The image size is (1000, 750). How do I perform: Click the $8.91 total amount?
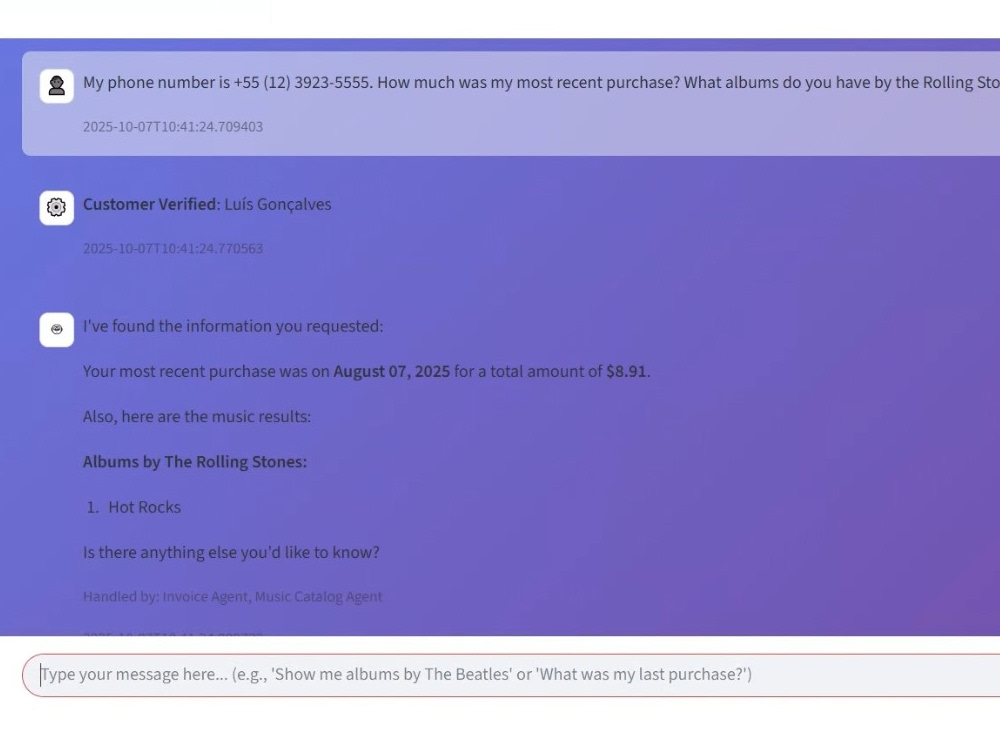[626, 372]
